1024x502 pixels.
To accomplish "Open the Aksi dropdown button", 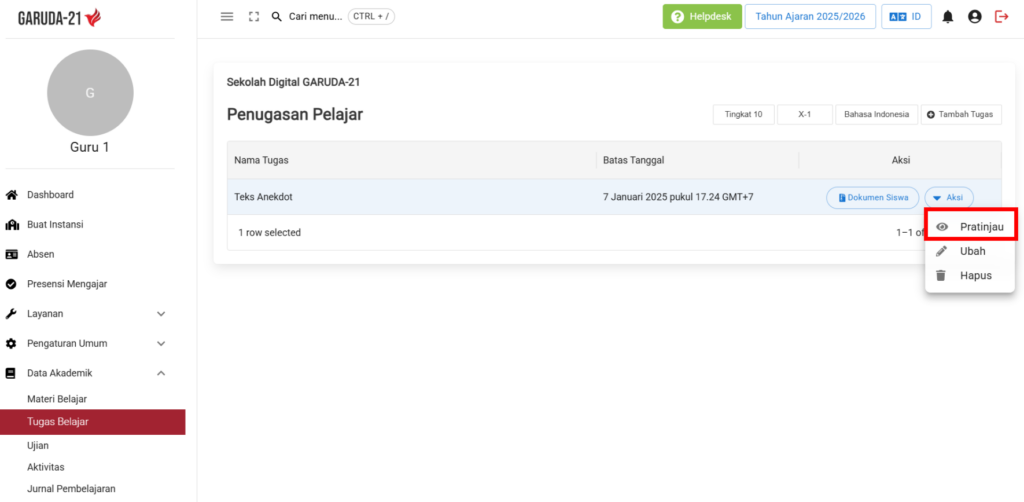I will pyautogui.click(x=949, y=197).
